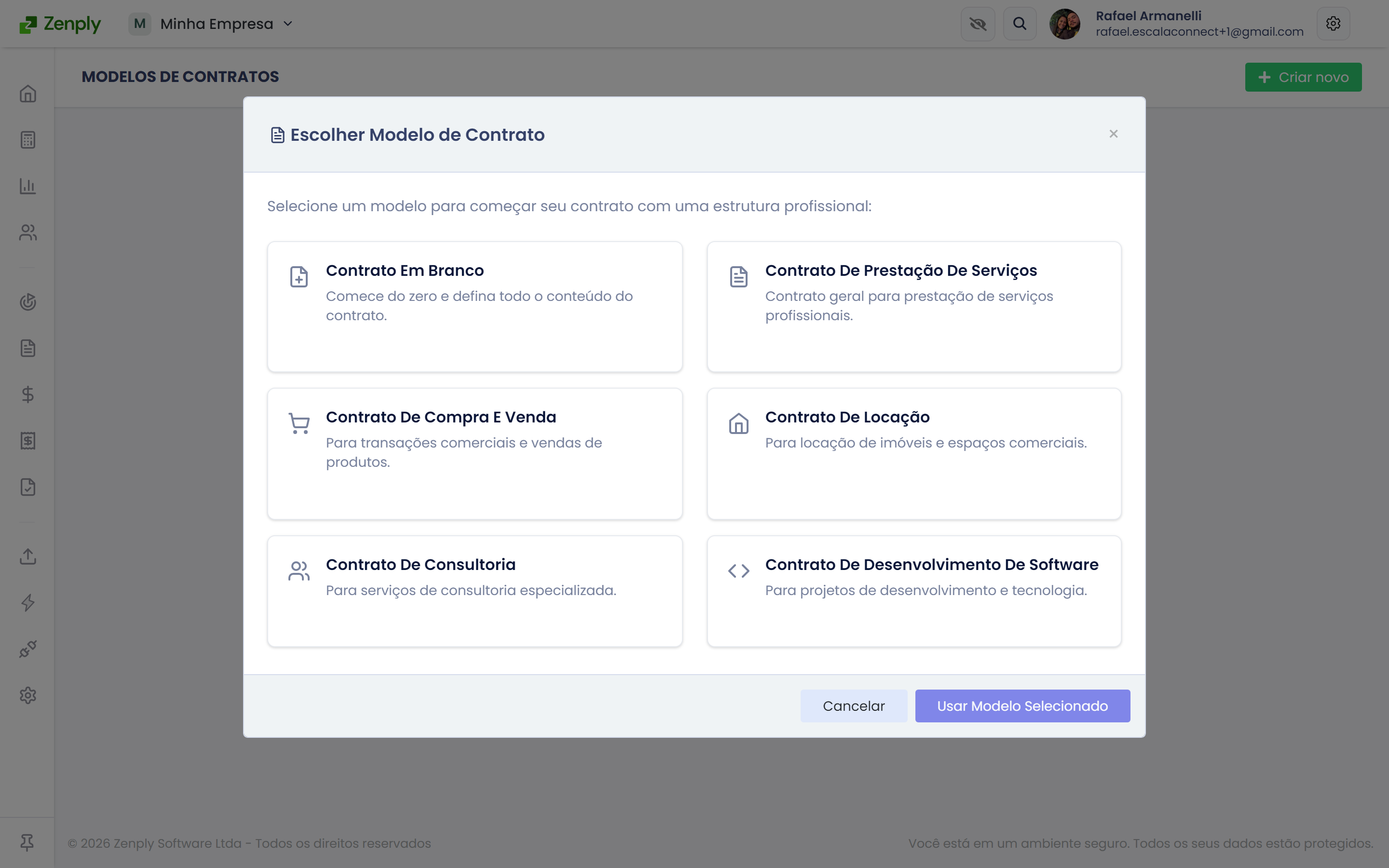Click the blank document plus icon
1389x868 pixels.
click(x=299, y=277)
